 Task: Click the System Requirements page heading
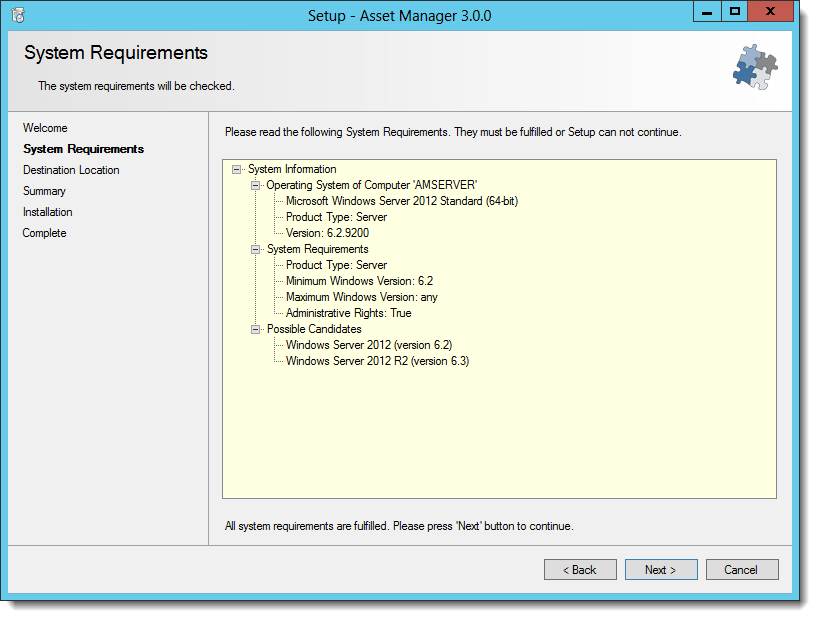click(x=116, y=53)
